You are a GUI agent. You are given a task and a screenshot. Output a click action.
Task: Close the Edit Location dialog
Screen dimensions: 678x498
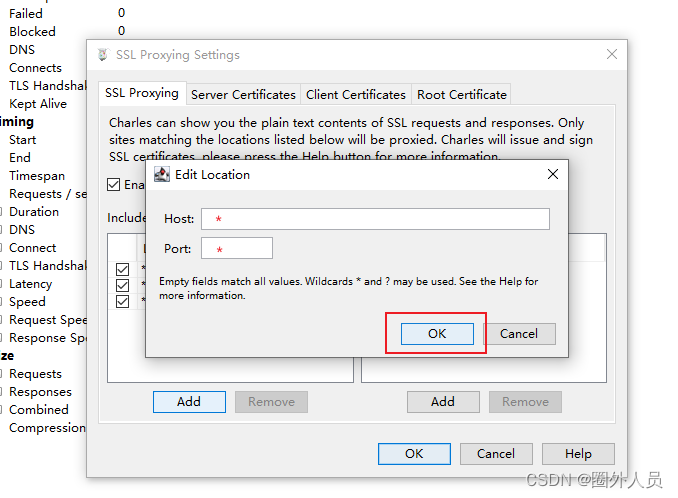[x=553, y=174]
